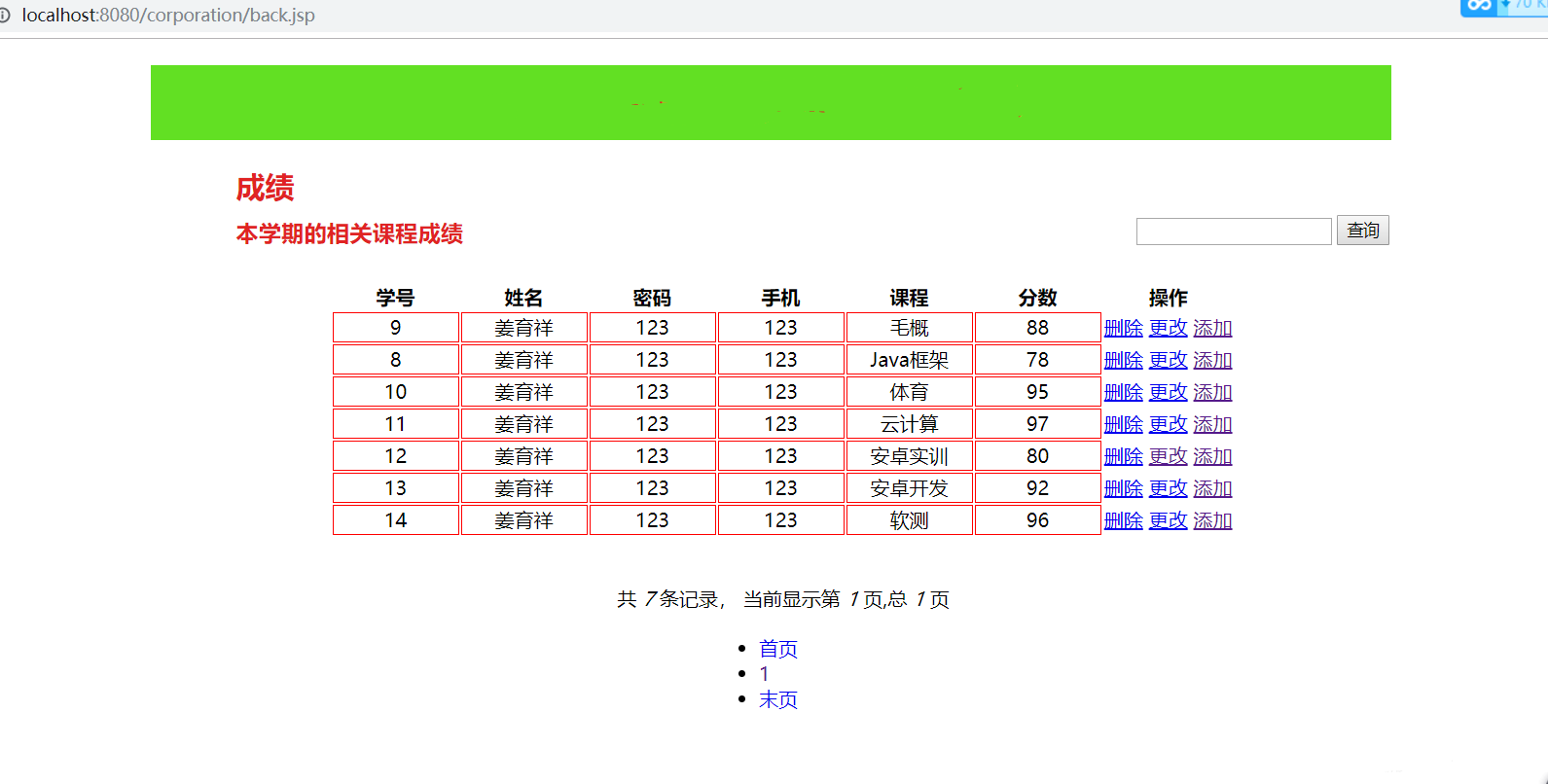Click 更改 for student number 9
1548x784 pixels.
1168,329
